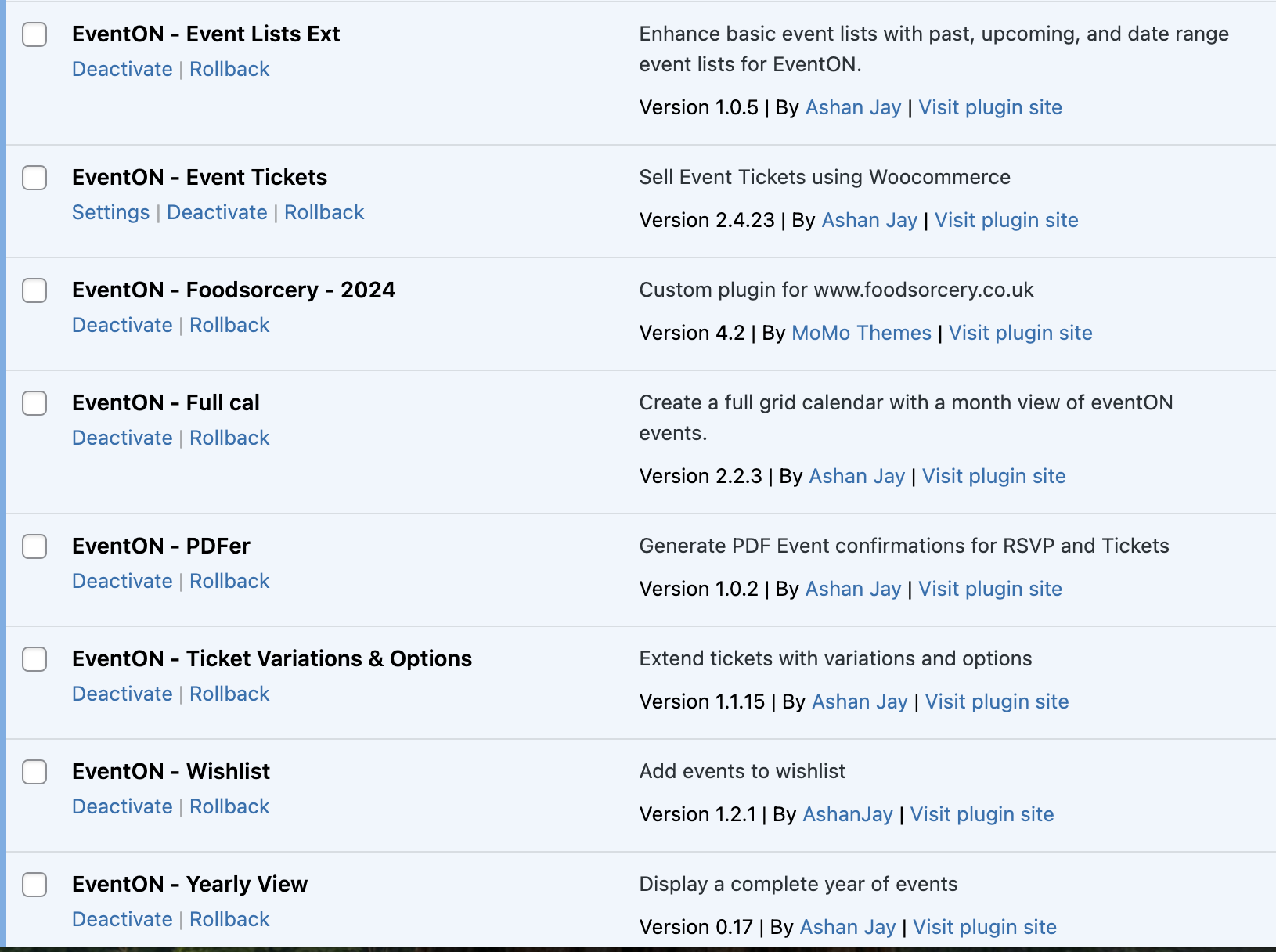Viewport: 1276px width, 952px height.
Task: Deactivate the EventON - Event Lists Ext plugin
Action: (122, 69)
